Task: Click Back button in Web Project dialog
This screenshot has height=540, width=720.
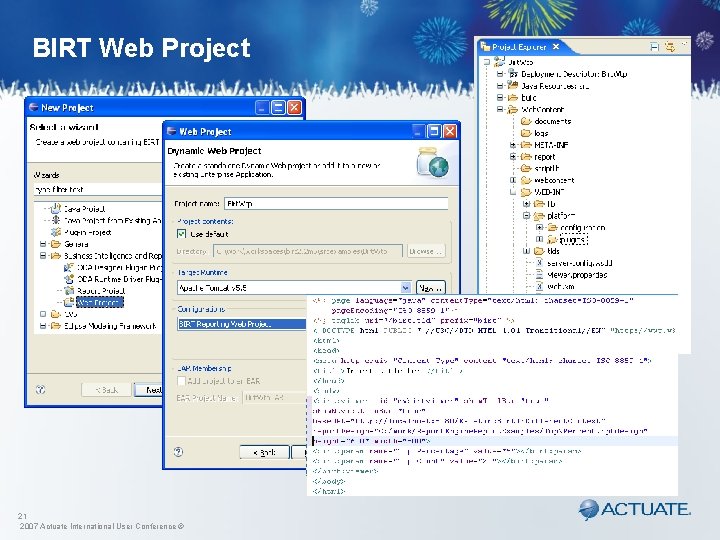Action: click(264, 452)
